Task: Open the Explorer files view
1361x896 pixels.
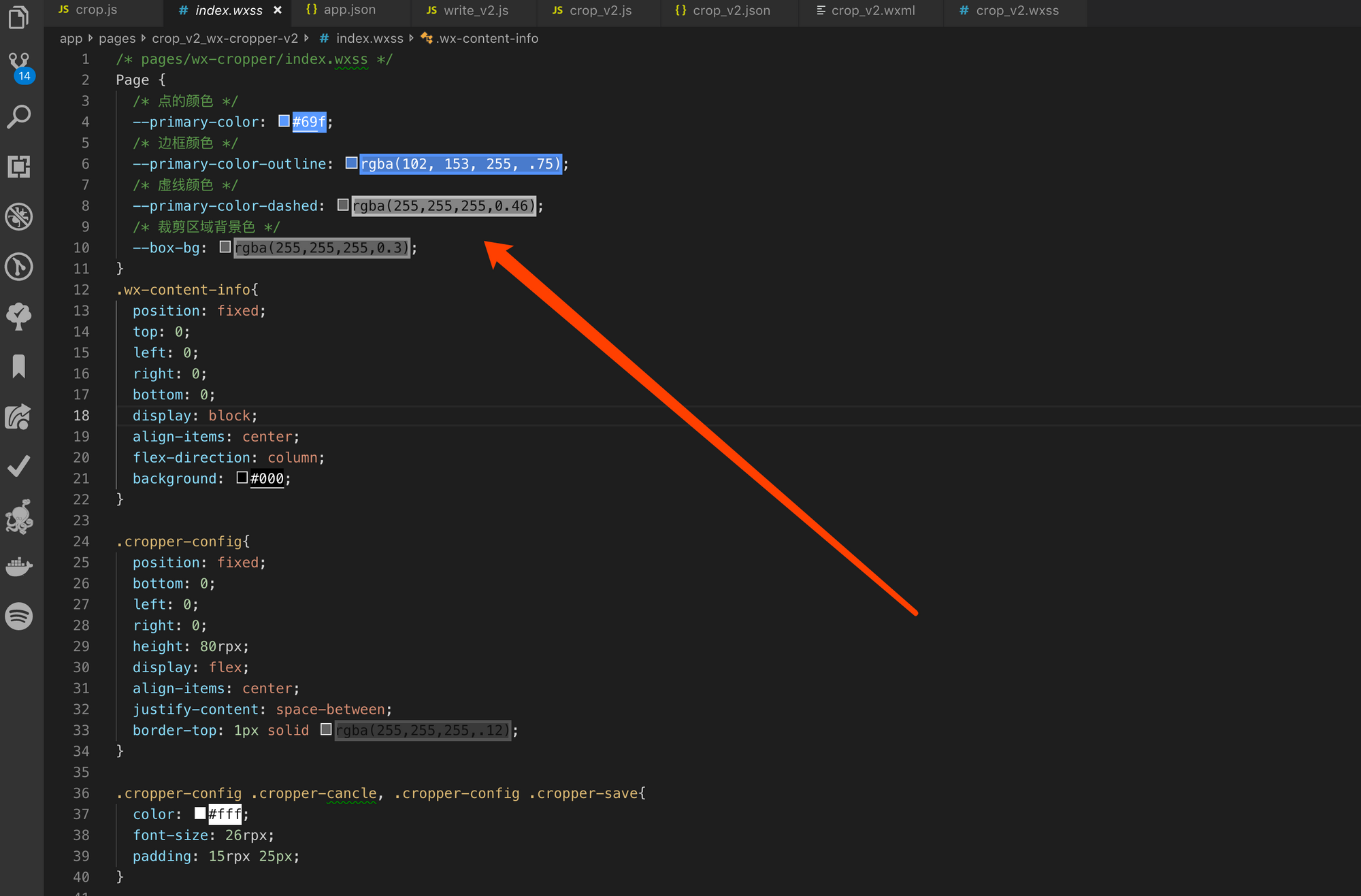Action: [x=19, y=17]
